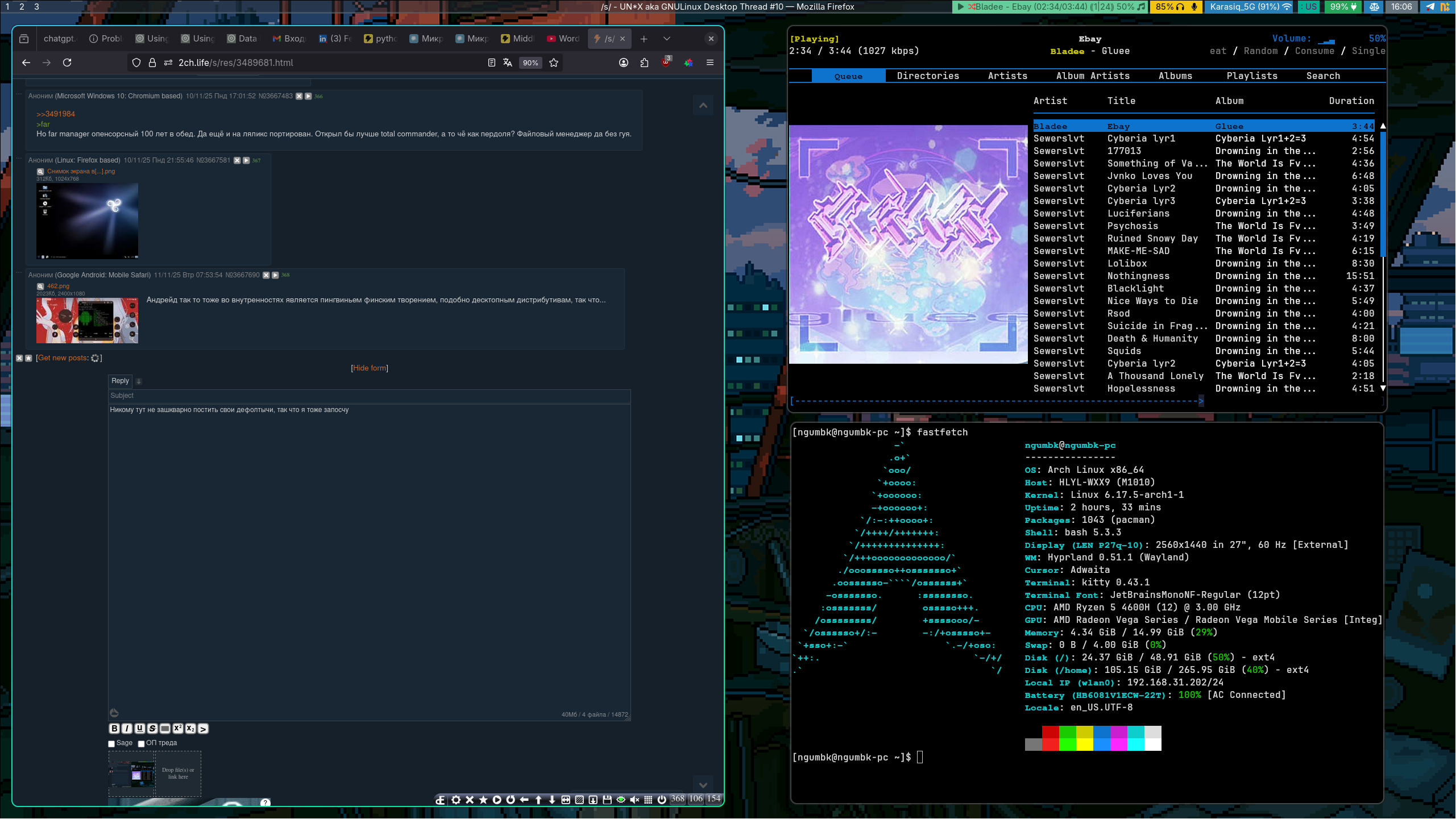Insert superscript markup in reply

click(x=178, y=729)
